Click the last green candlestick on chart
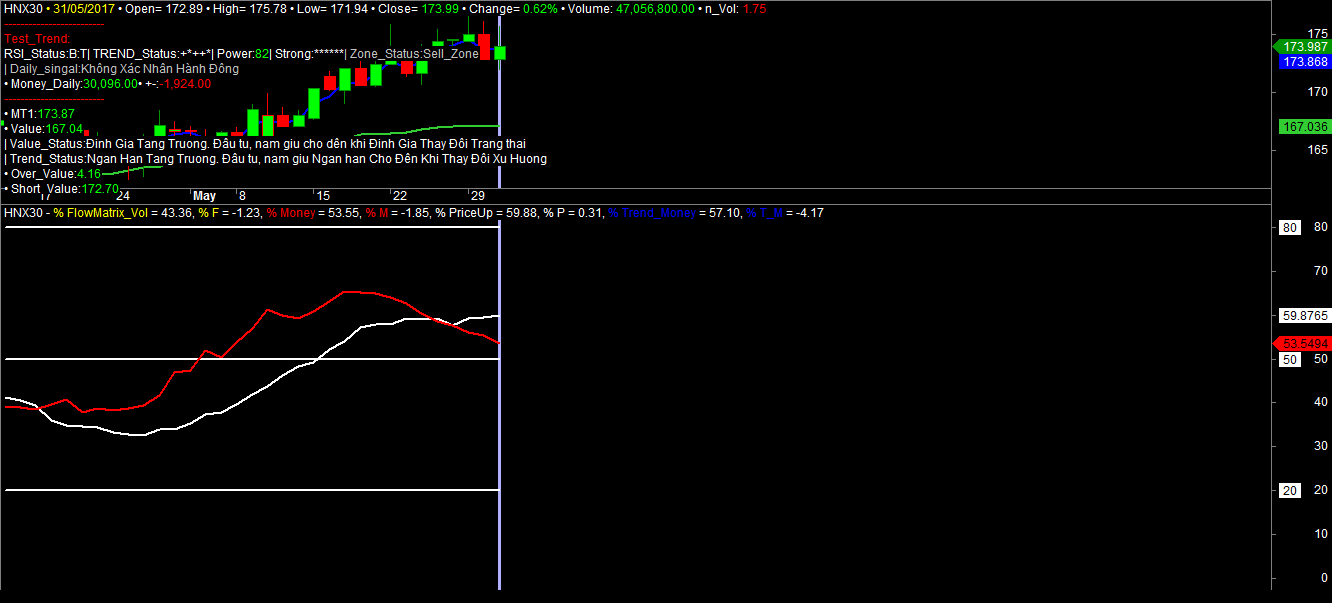 pos(499,52)
